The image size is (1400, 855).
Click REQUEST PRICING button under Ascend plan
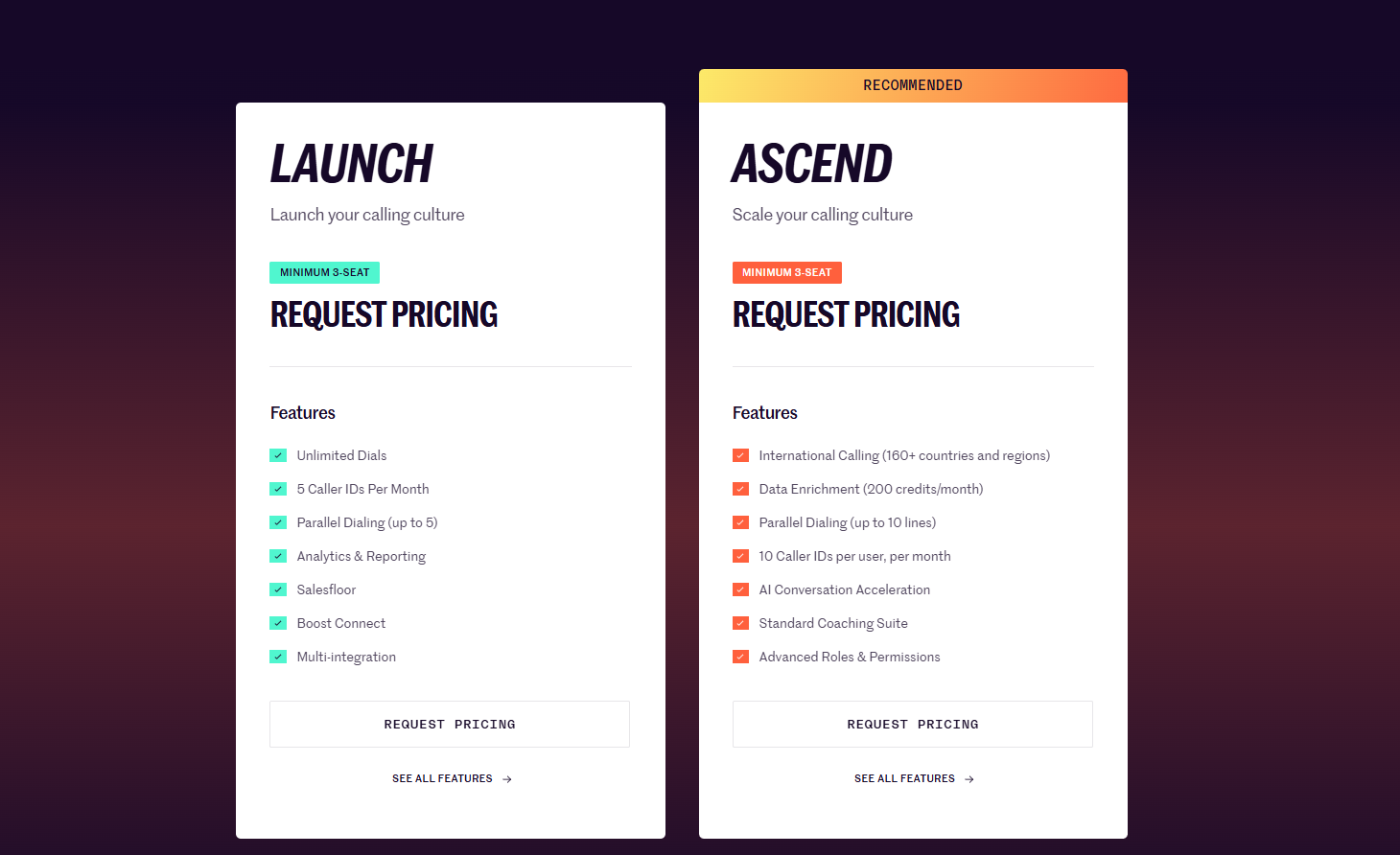[x=912, y=724]
